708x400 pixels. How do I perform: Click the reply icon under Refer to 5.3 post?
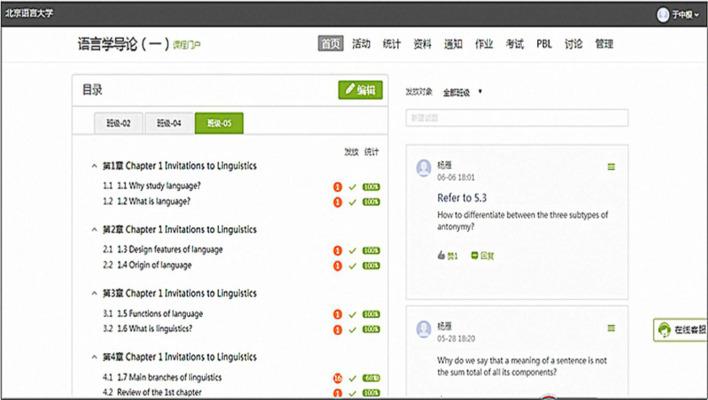pyautogui.click(x=475, y=256)
